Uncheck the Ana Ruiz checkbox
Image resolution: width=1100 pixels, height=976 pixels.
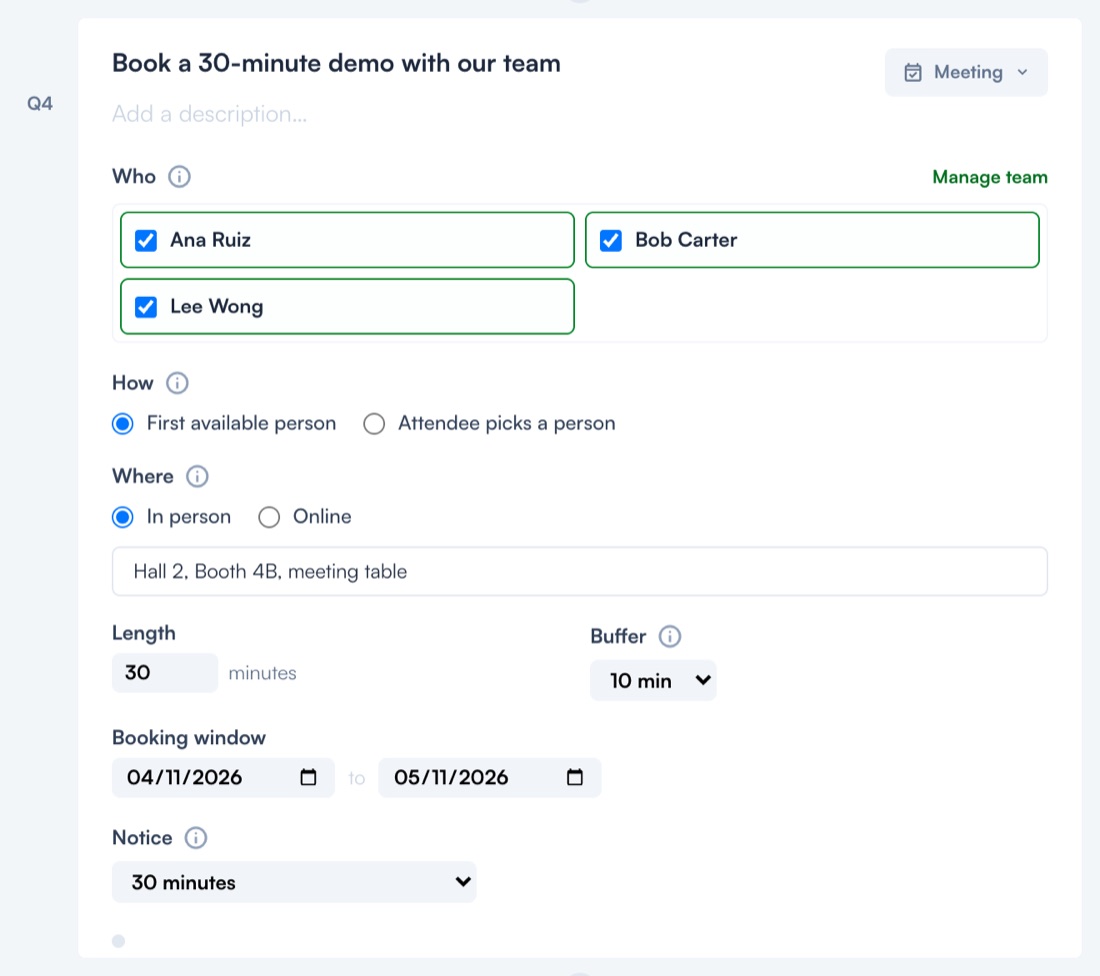point(146,240)
